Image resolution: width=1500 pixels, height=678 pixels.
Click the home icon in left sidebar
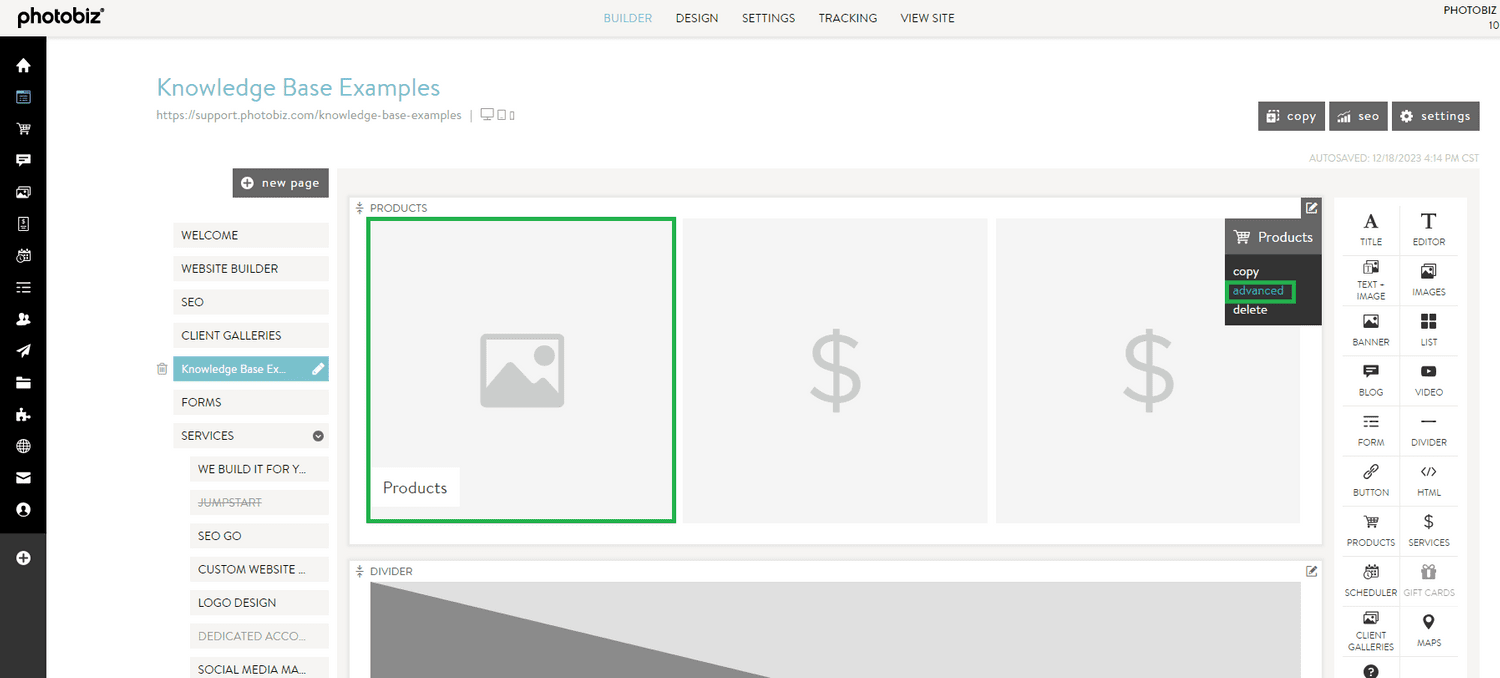(x=23, y=66)
